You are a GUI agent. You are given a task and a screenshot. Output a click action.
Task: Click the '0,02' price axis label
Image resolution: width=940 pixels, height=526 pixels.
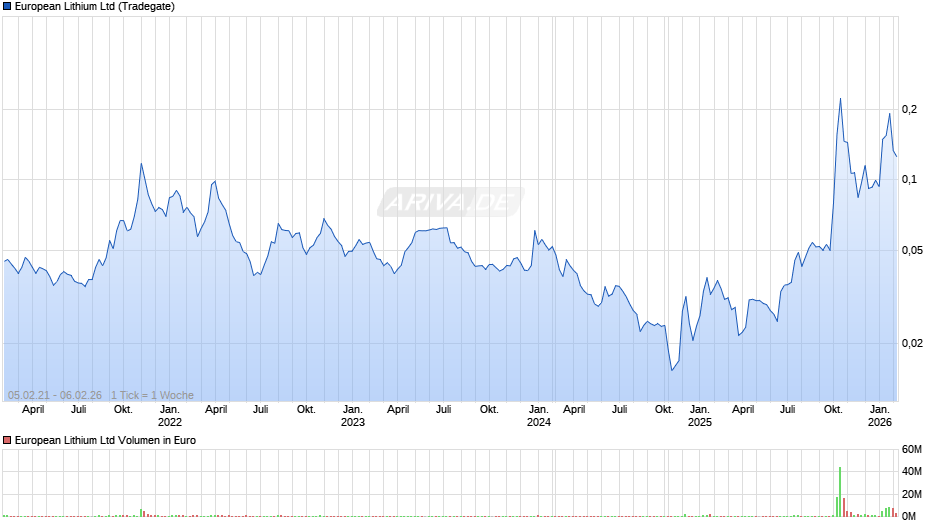912,343
